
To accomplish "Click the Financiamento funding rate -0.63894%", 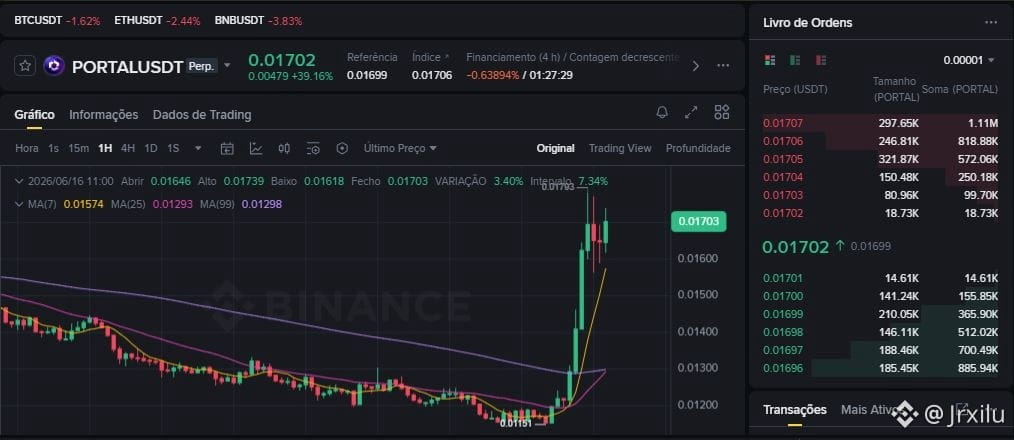I will pos(492,75).
